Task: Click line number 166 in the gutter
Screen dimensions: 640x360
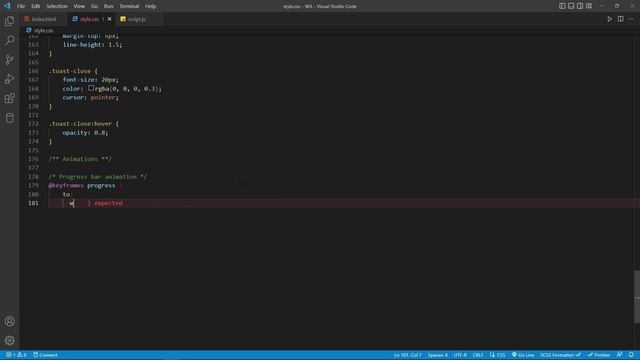Action: (33, 71)
